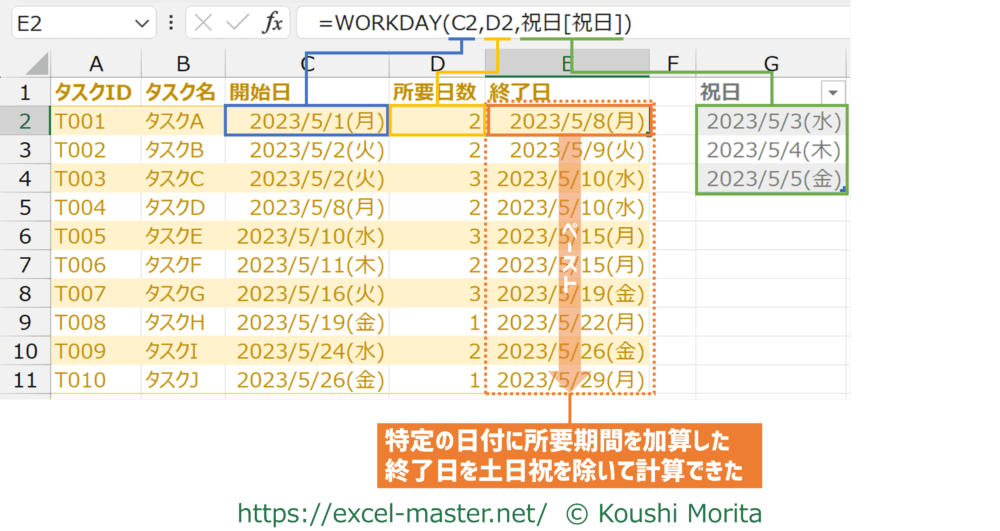1000x531 pixels.
Task: Click the タスクJ cell
Action: pos(182,380)
